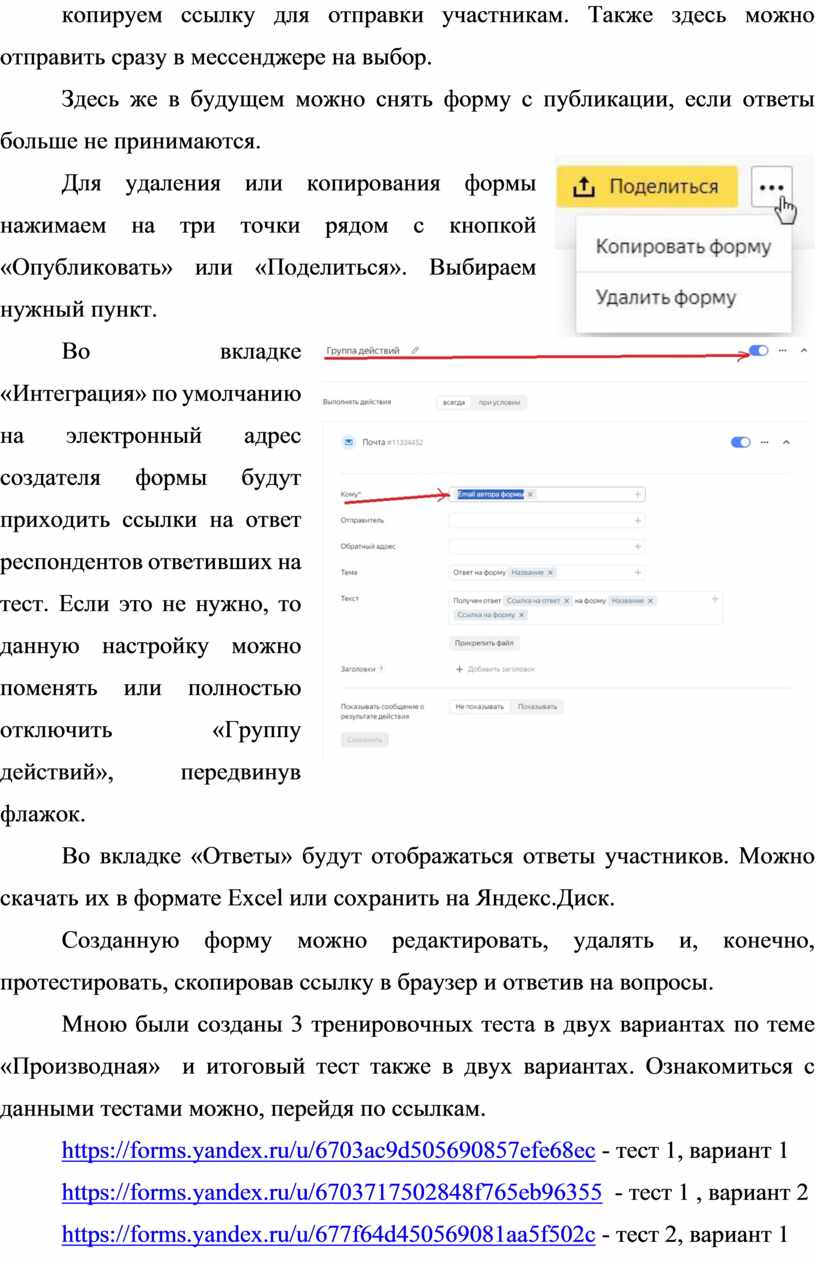
Task: Open the link for тест 1, вариант 1
Action: (x=329, y=1151)
